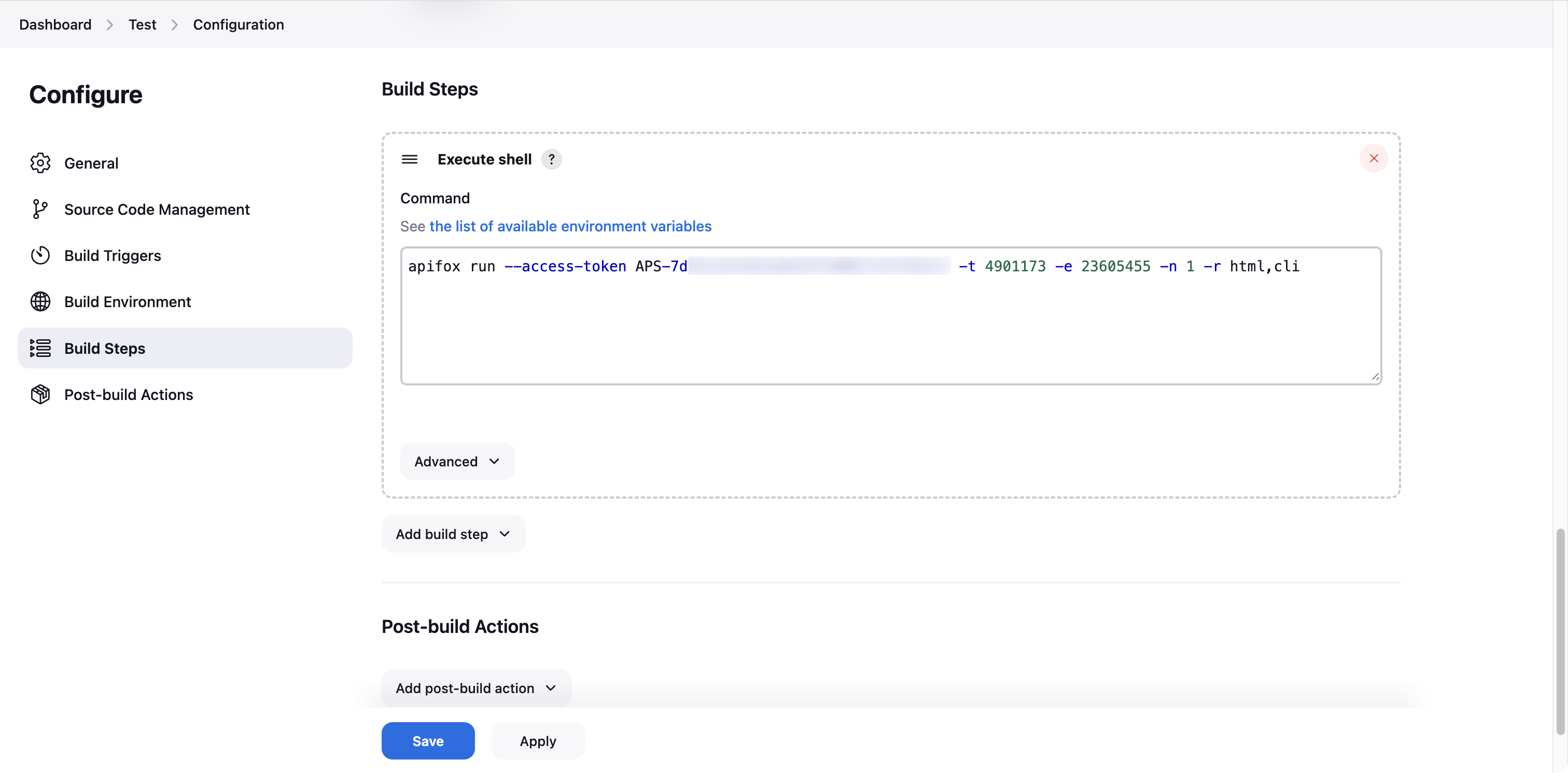The image size is (1568, 773).
Task: Expand the Advanced options dropdown
Action: 457,461
